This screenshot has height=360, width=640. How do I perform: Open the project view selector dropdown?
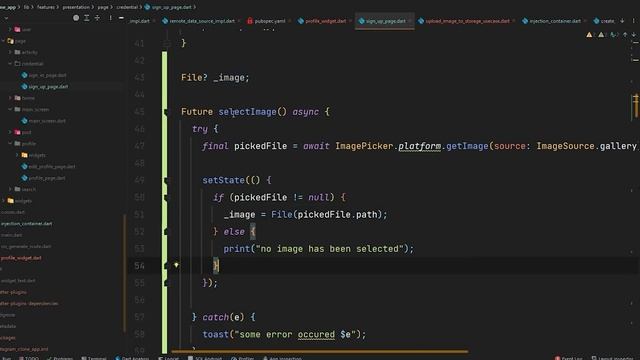point(6,18)
